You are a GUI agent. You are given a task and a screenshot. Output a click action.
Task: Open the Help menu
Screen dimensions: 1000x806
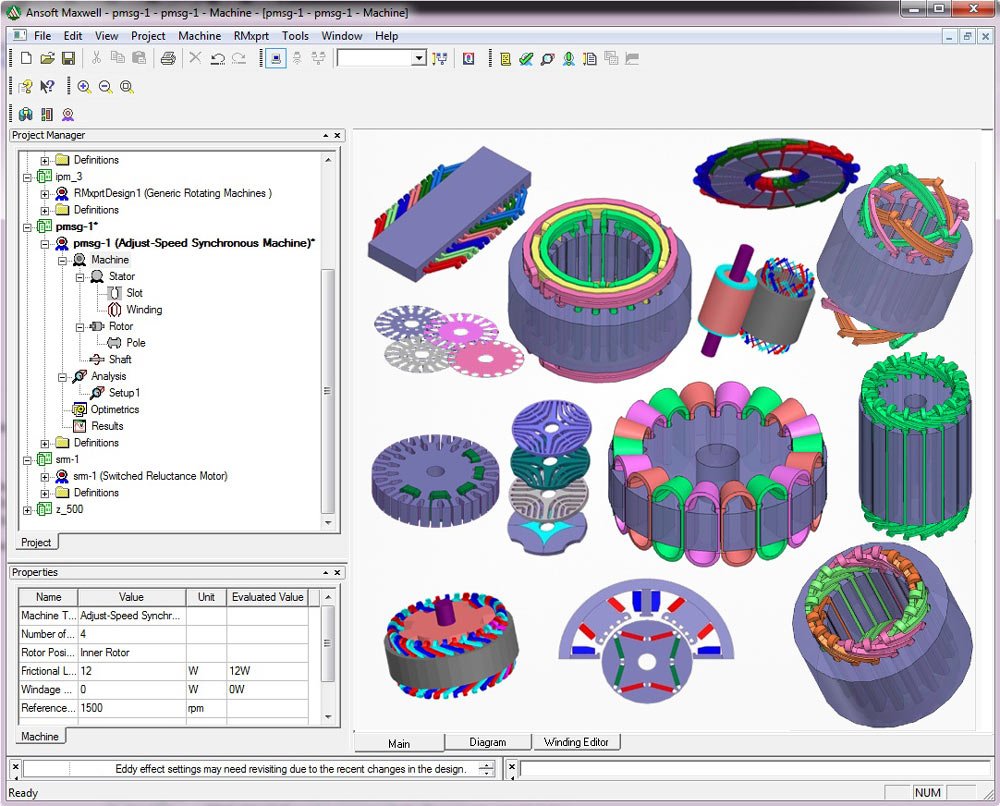pos(386,36)
